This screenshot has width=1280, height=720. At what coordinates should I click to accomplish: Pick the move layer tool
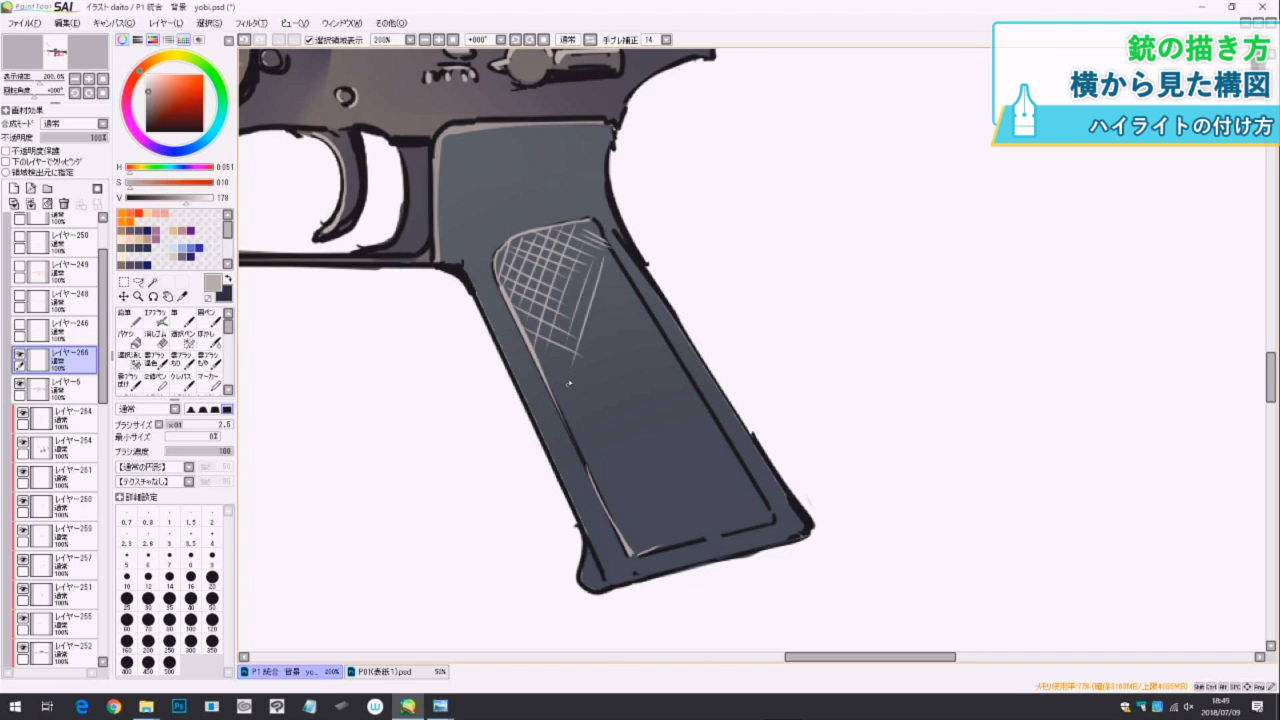[x=124, y=297]
